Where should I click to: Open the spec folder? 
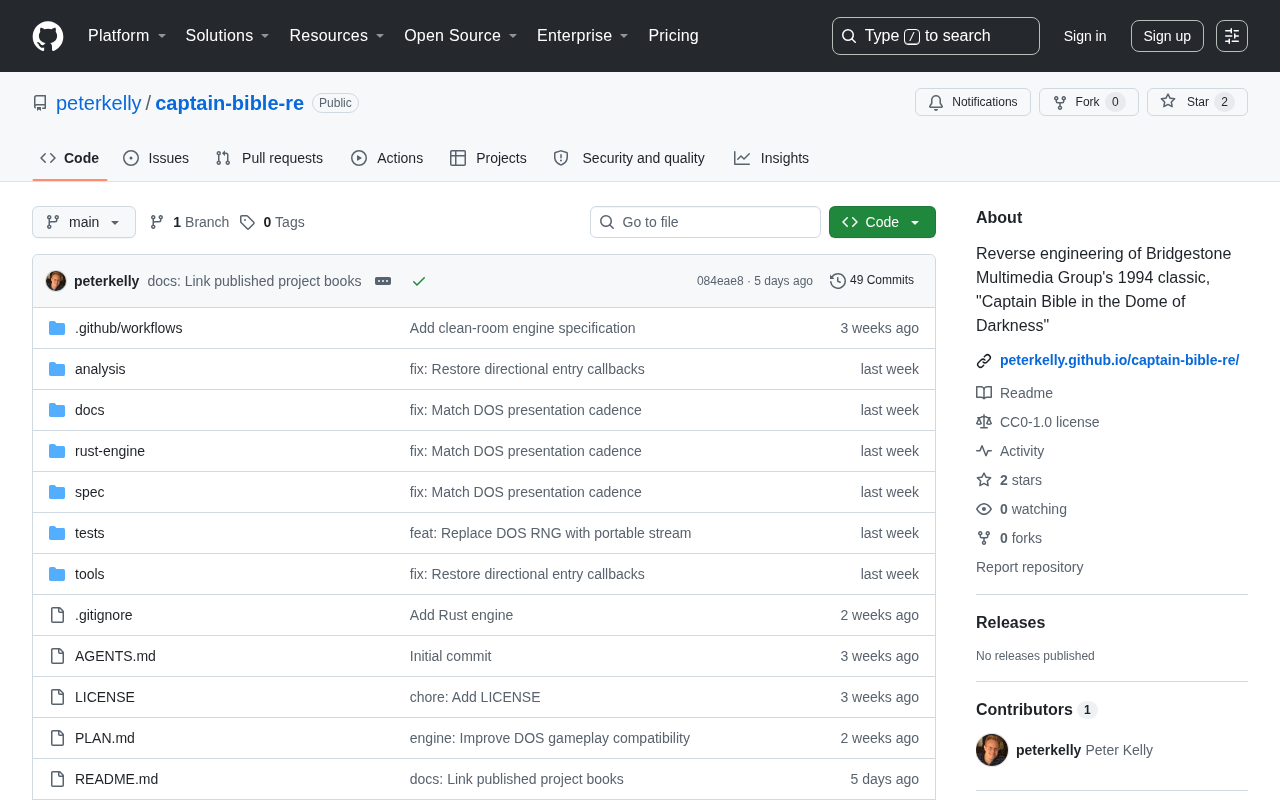[90, 492]
